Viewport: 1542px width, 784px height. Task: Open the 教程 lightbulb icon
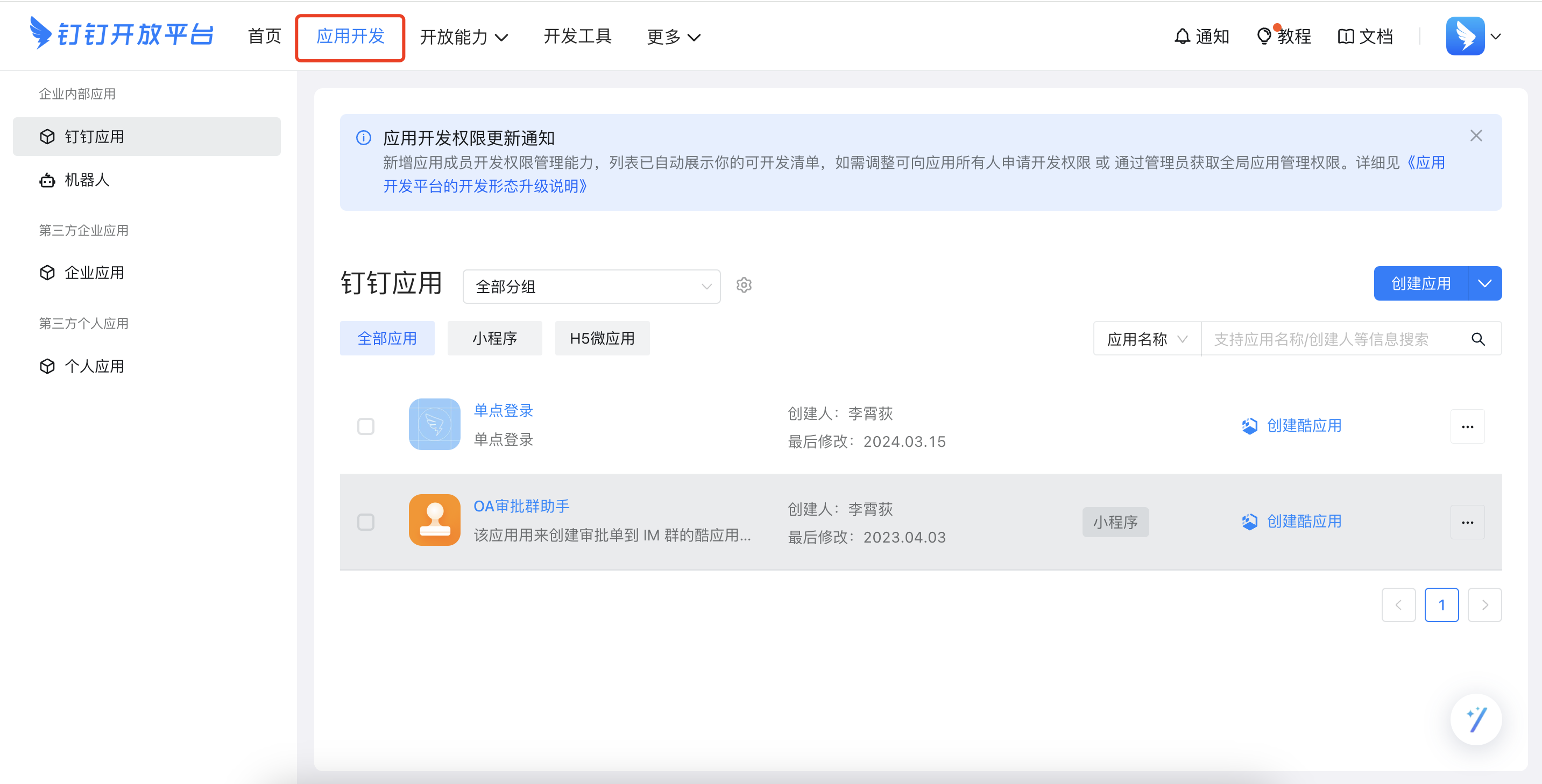point(1264,37)
